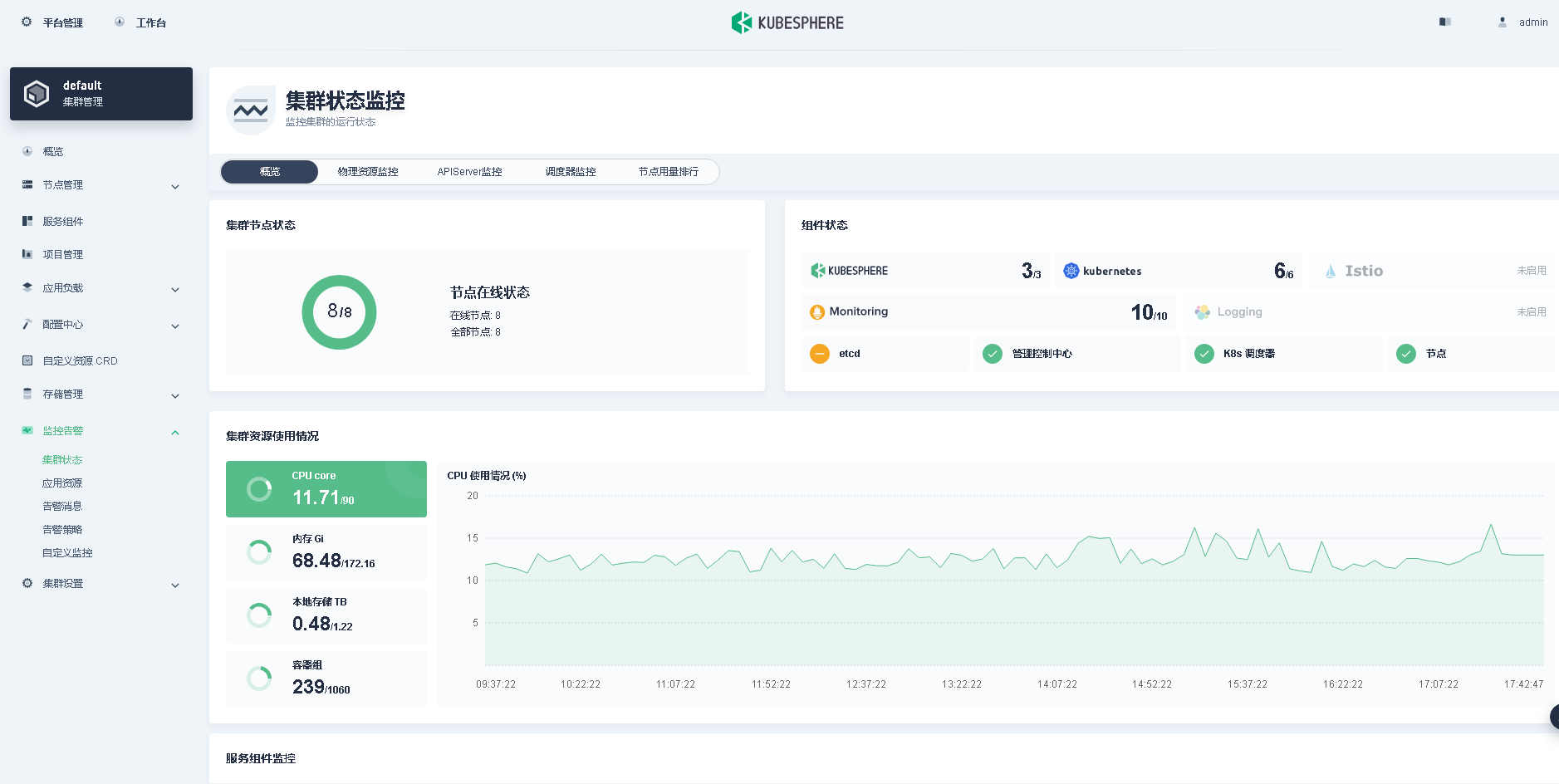Click the 8/8 node status ring
This screenshot has height=784, width=1559.
coord(339,312)
